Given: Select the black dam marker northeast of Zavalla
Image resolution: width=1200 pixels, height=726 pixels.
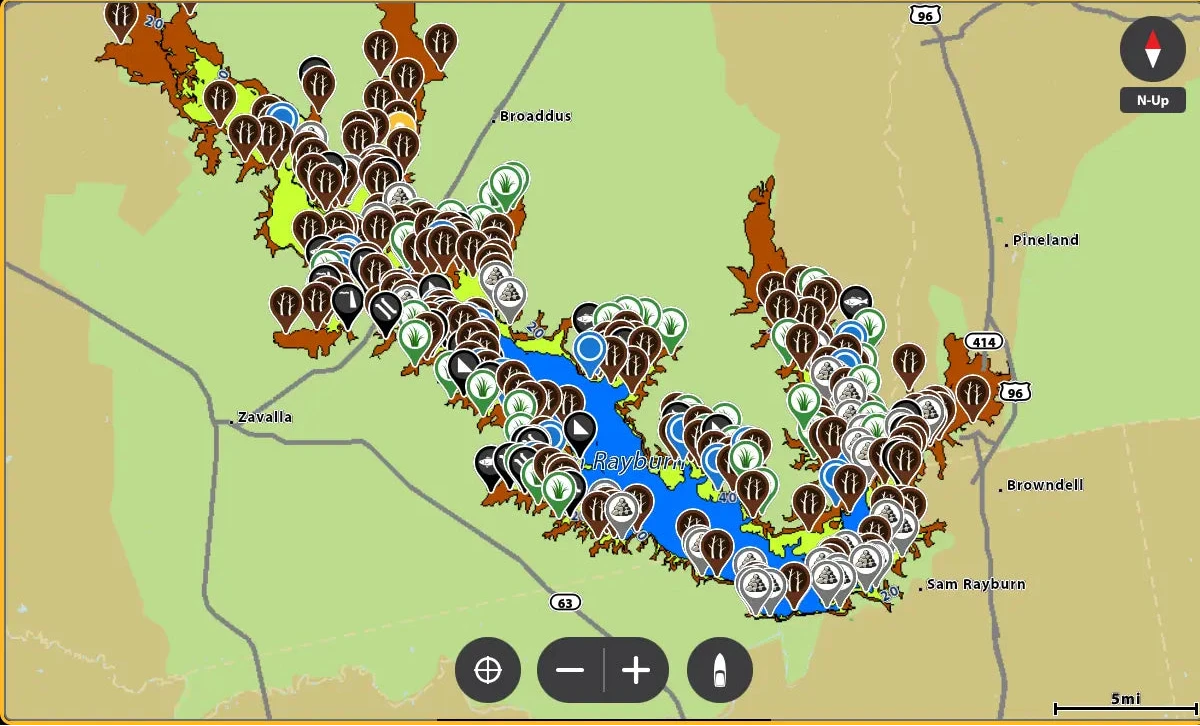Looking at the screenshot, I should pos(347,300).
